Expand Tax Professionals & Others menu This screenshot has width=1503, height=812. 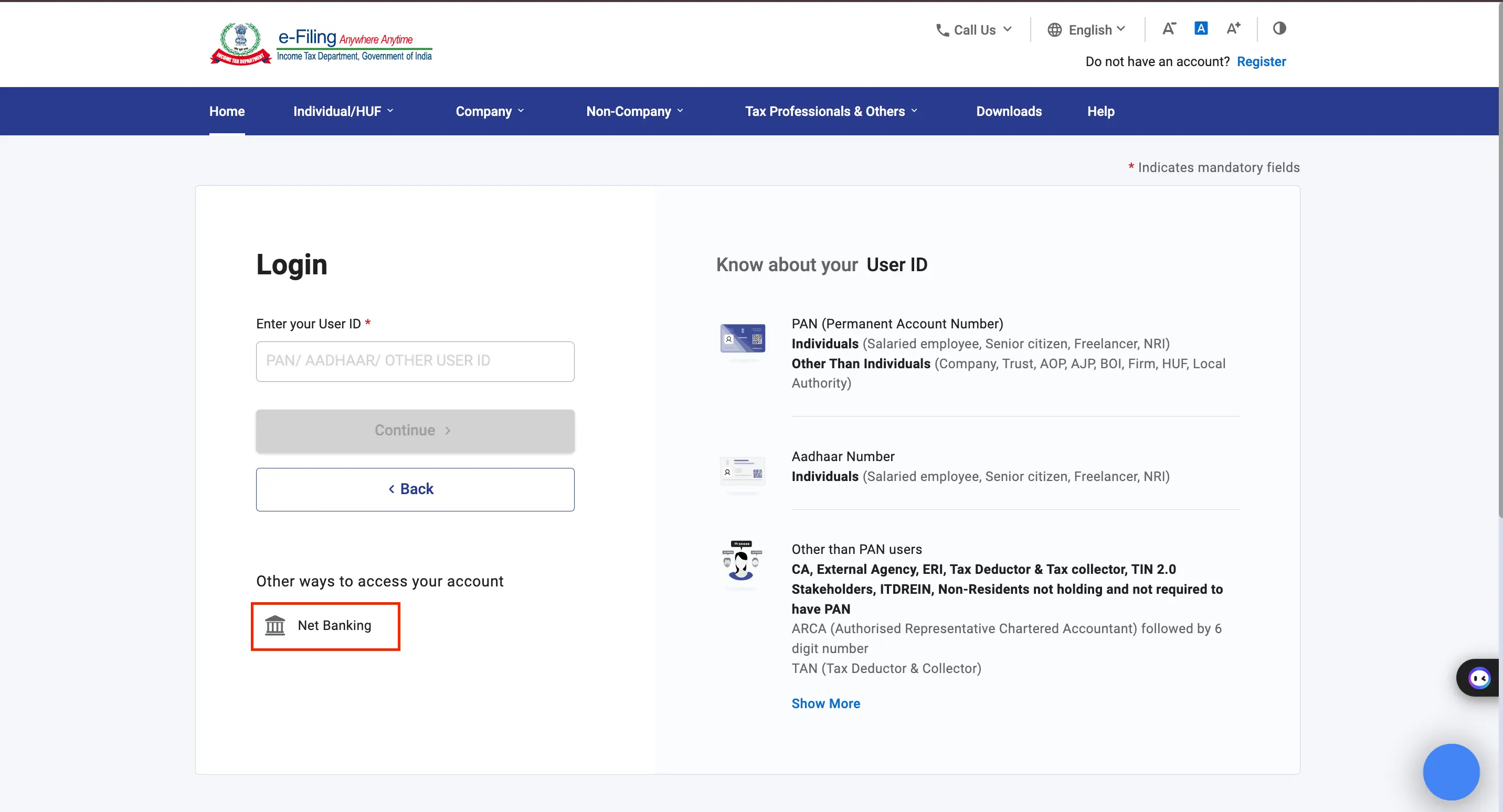[x=831, y=111]
